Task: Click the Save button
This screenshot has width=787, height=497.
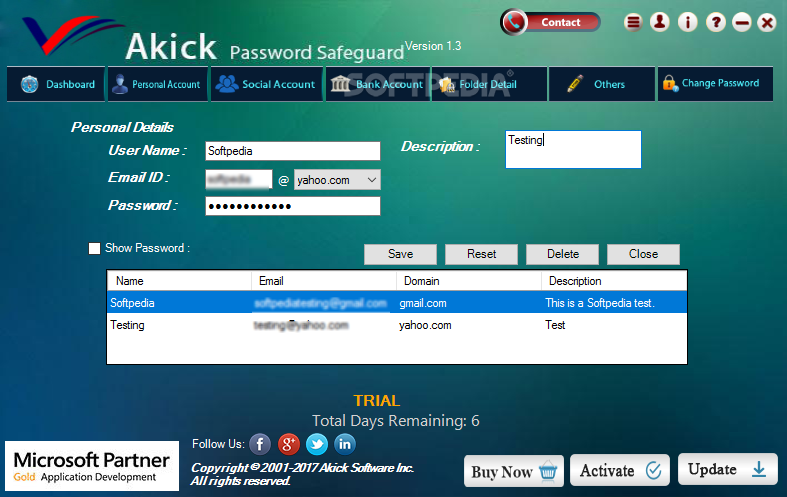Action: click(x=400, y=254)
